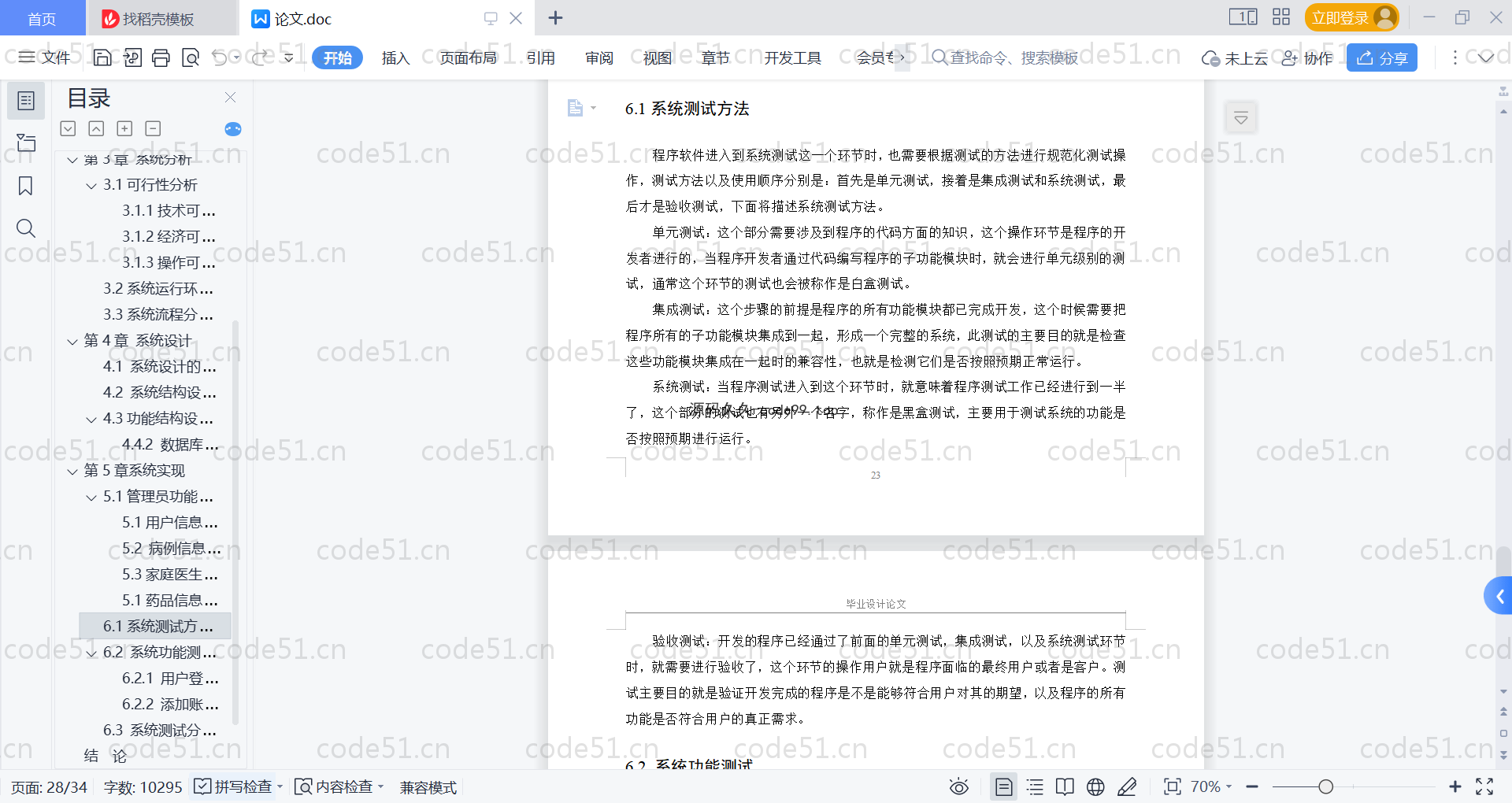
Task: Click the 查找命令、搜索模板 search field
Action: 1006,57
